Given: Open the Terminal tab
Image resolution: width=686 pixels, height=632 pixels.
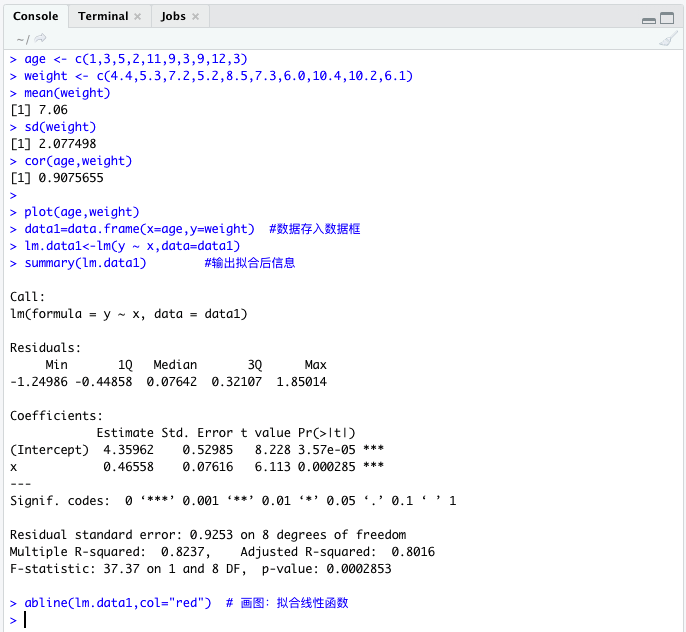Looking at the screenshot, I should [x=103, y=17].
